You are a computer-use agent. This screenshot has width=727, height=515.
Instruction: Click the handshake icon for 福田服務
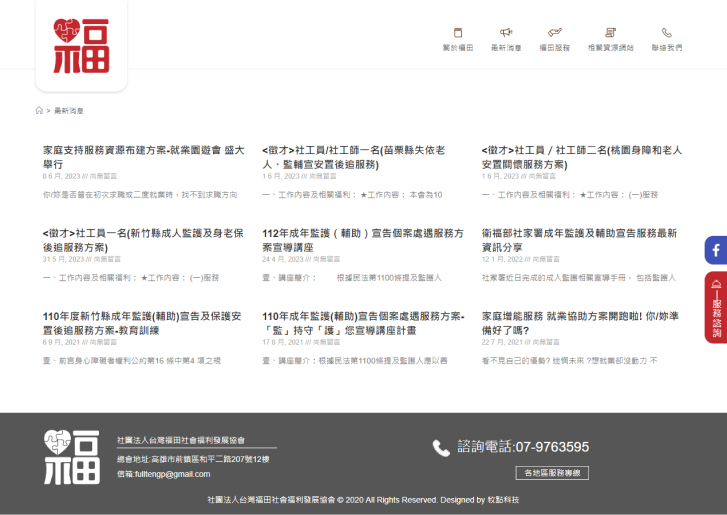click(555, 33)
